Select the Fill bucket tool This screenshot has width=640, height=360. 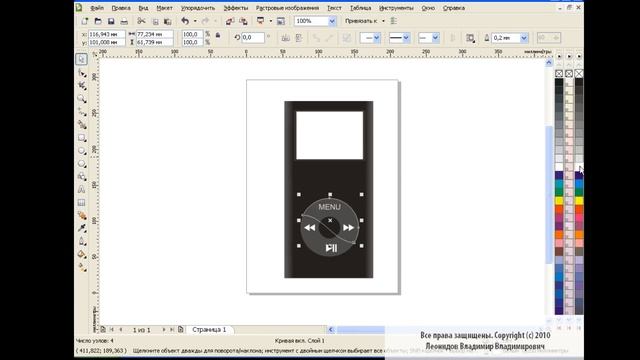click(82, 254)
